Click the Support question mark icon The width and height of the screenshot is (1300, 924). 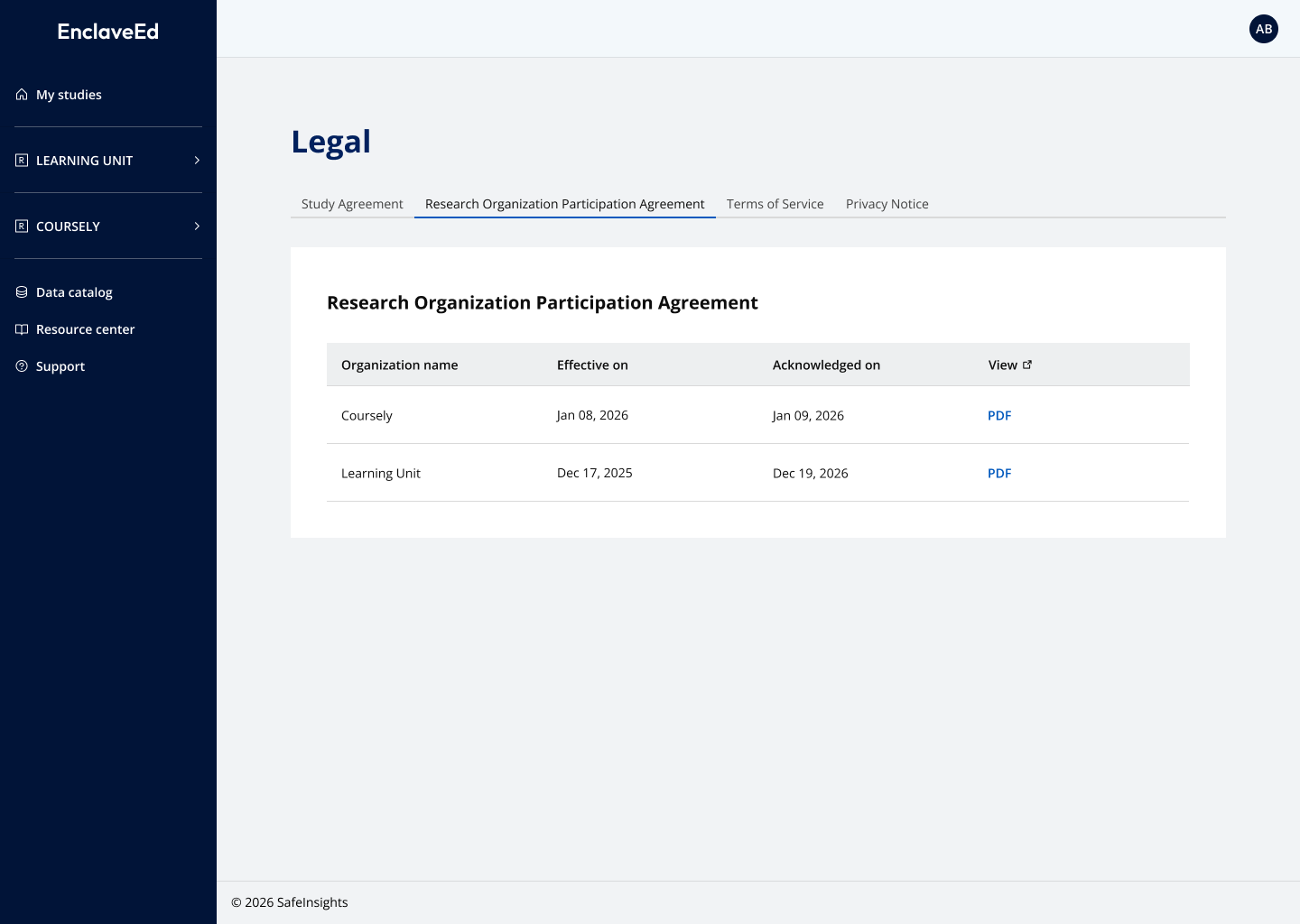[x=22, y=365]
